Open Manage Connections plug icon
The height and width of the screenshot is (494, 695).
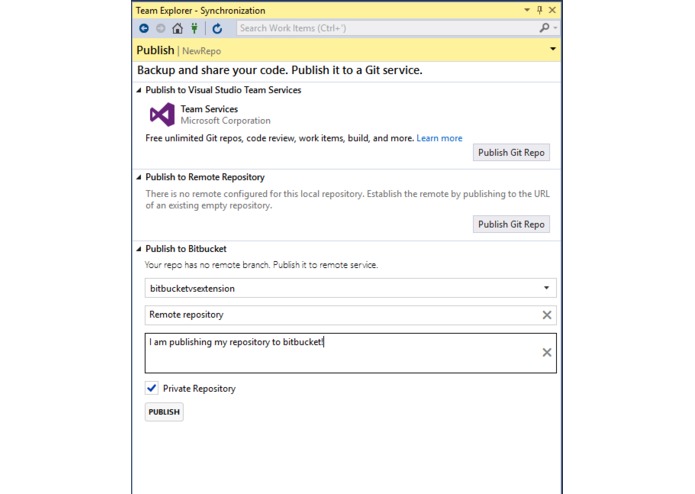(x=194, y=28)
